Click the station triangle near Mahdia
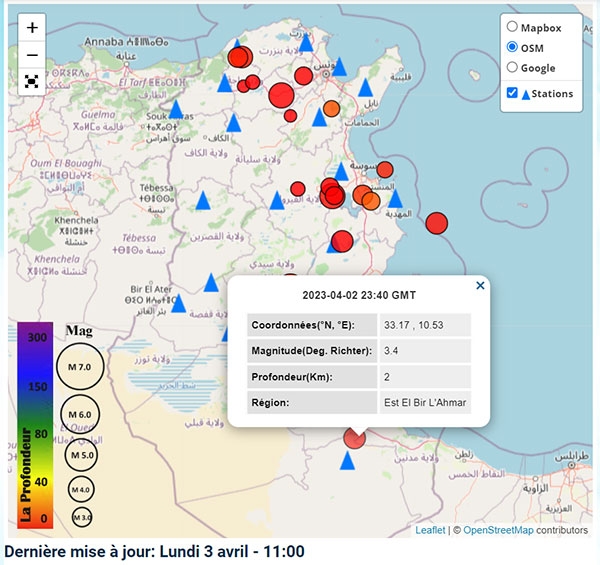This screenshot has height=565, width=600. click(395, 199)
